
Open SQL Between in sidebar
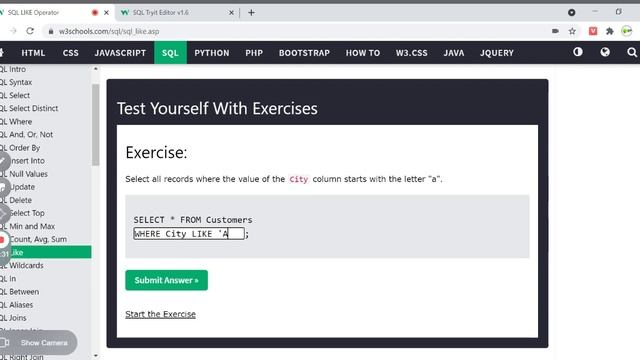pyautogui.click(x=20, y=291)
